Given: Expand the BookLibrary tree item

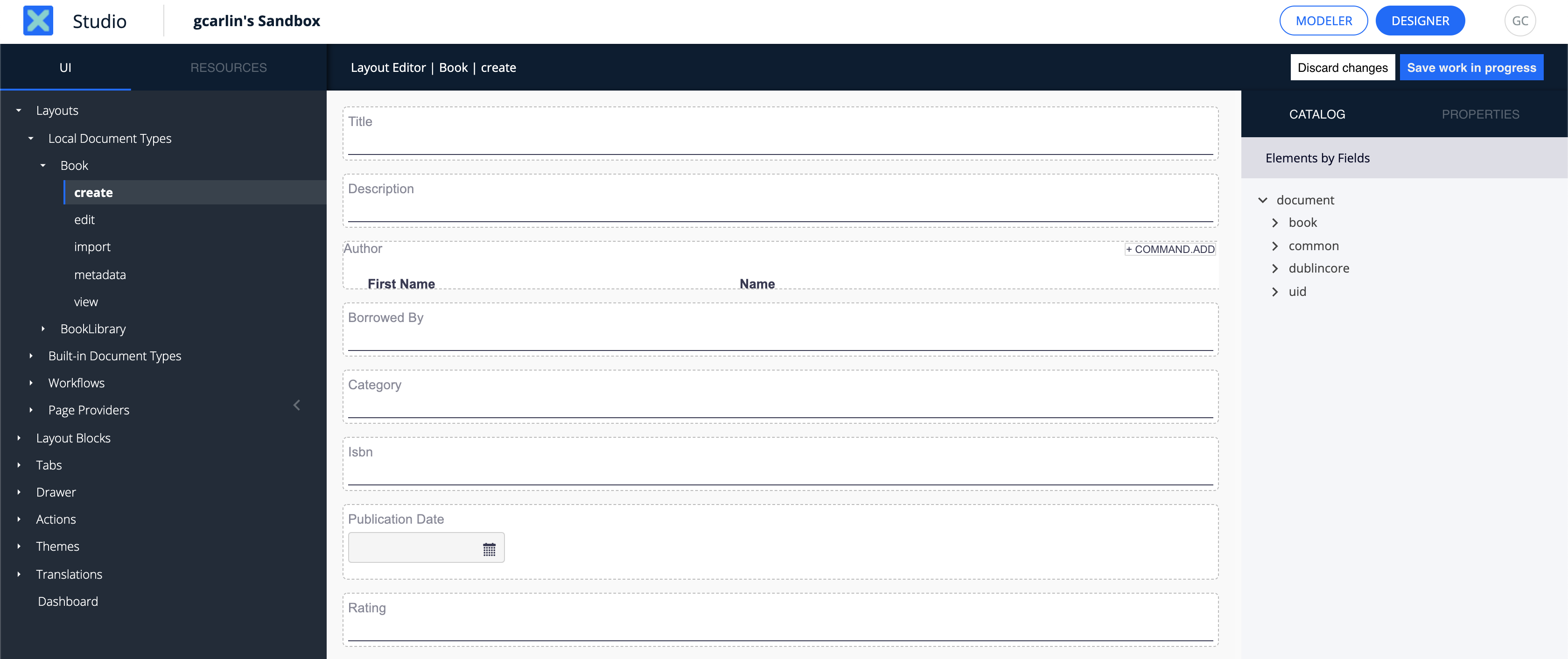Looking at the screenshot, I should click(44, 328).
